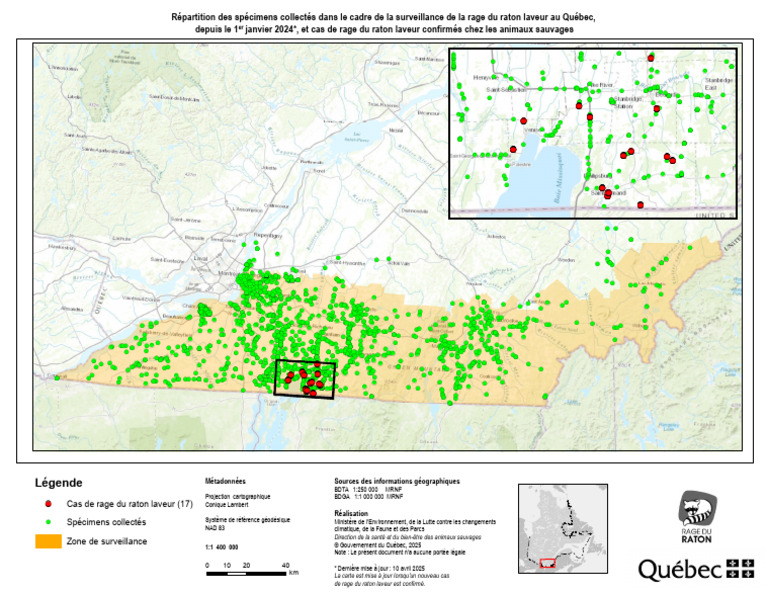The width and height of the screenshot is (768, 594).
Task: Click the green collected specimens legend dot
Action: [x=48, y=522]
